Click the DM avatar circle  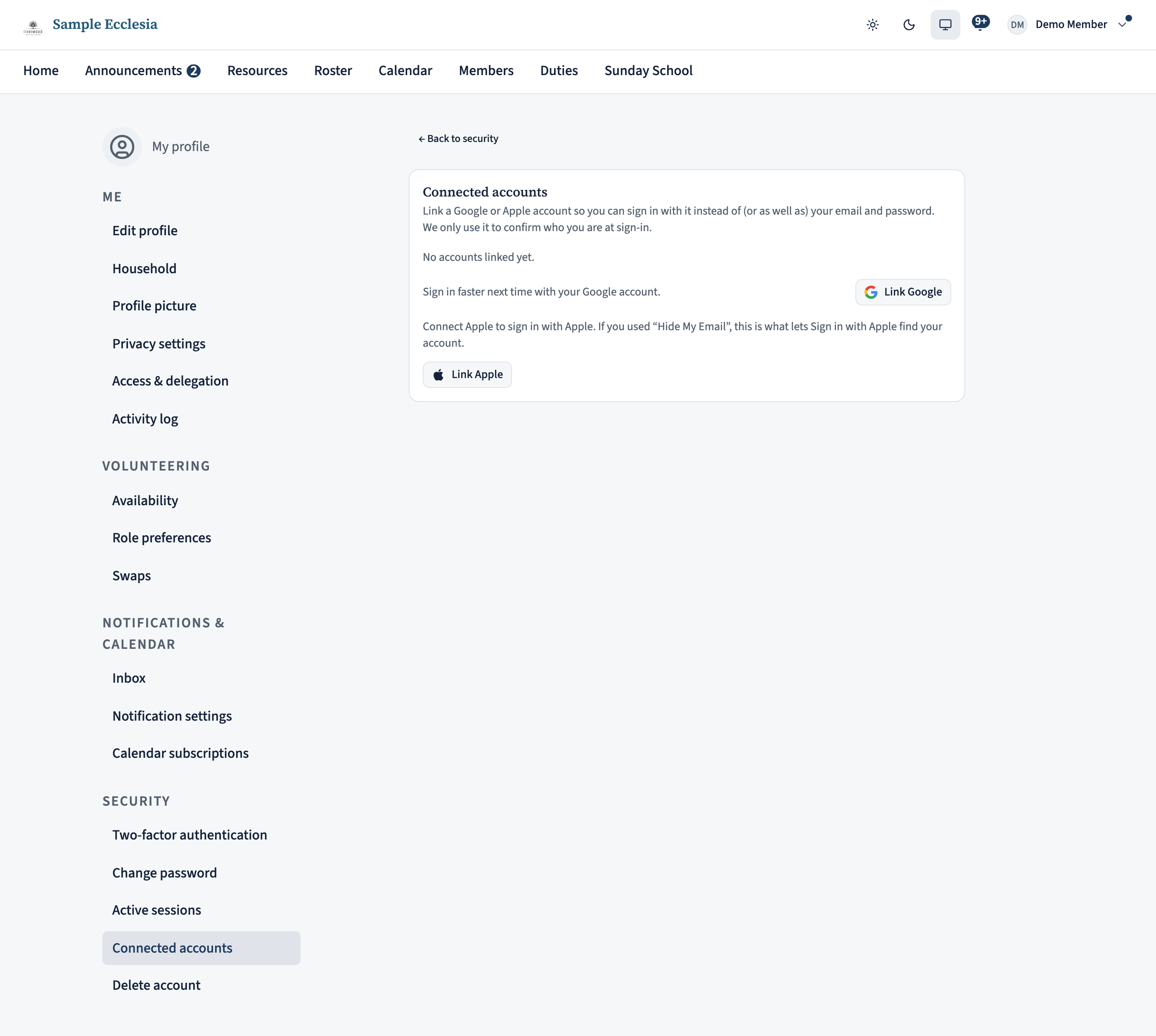click(1017, 24)
